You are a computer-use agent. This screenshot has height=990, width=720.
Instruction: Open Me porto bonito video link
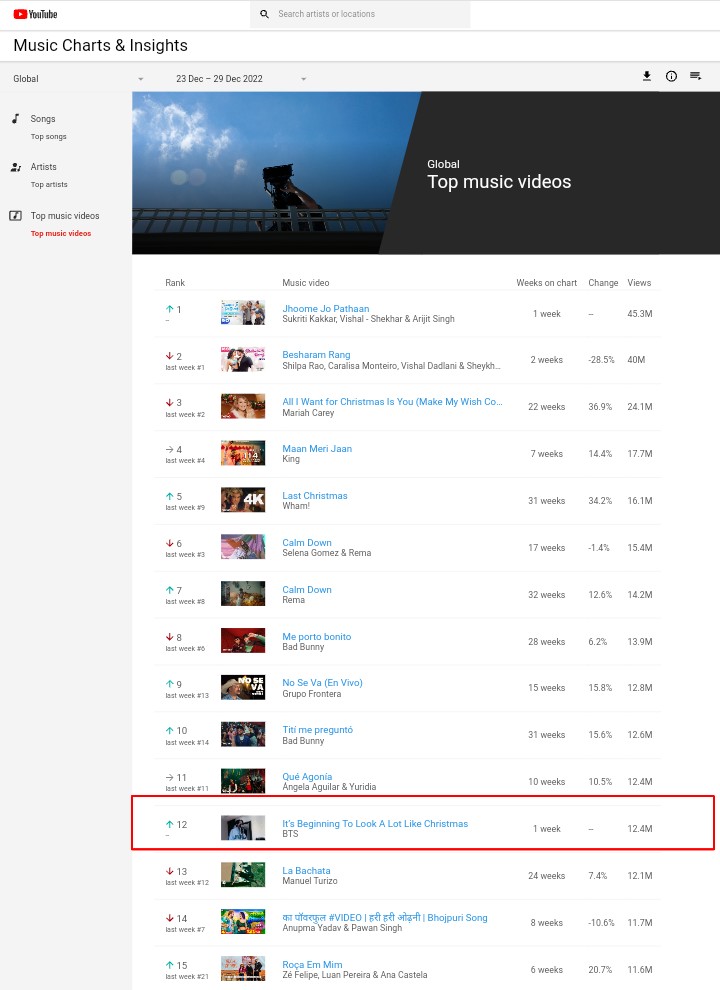[317, 636]
